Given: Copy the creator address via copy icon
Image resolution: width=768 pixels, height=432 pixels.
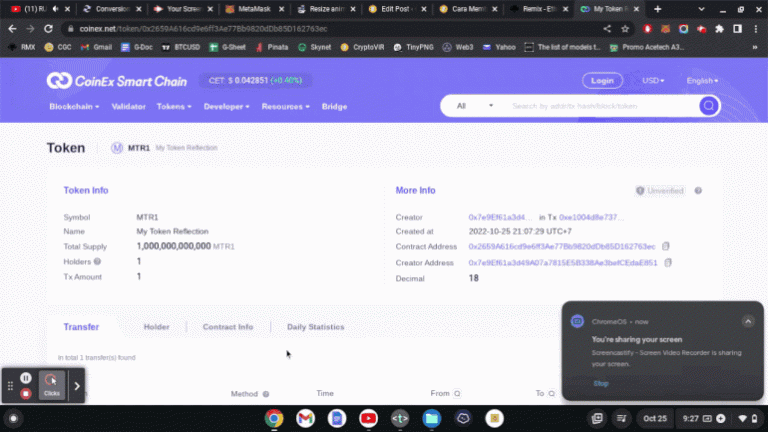Looking at the screenshot, I should [668, 262].
